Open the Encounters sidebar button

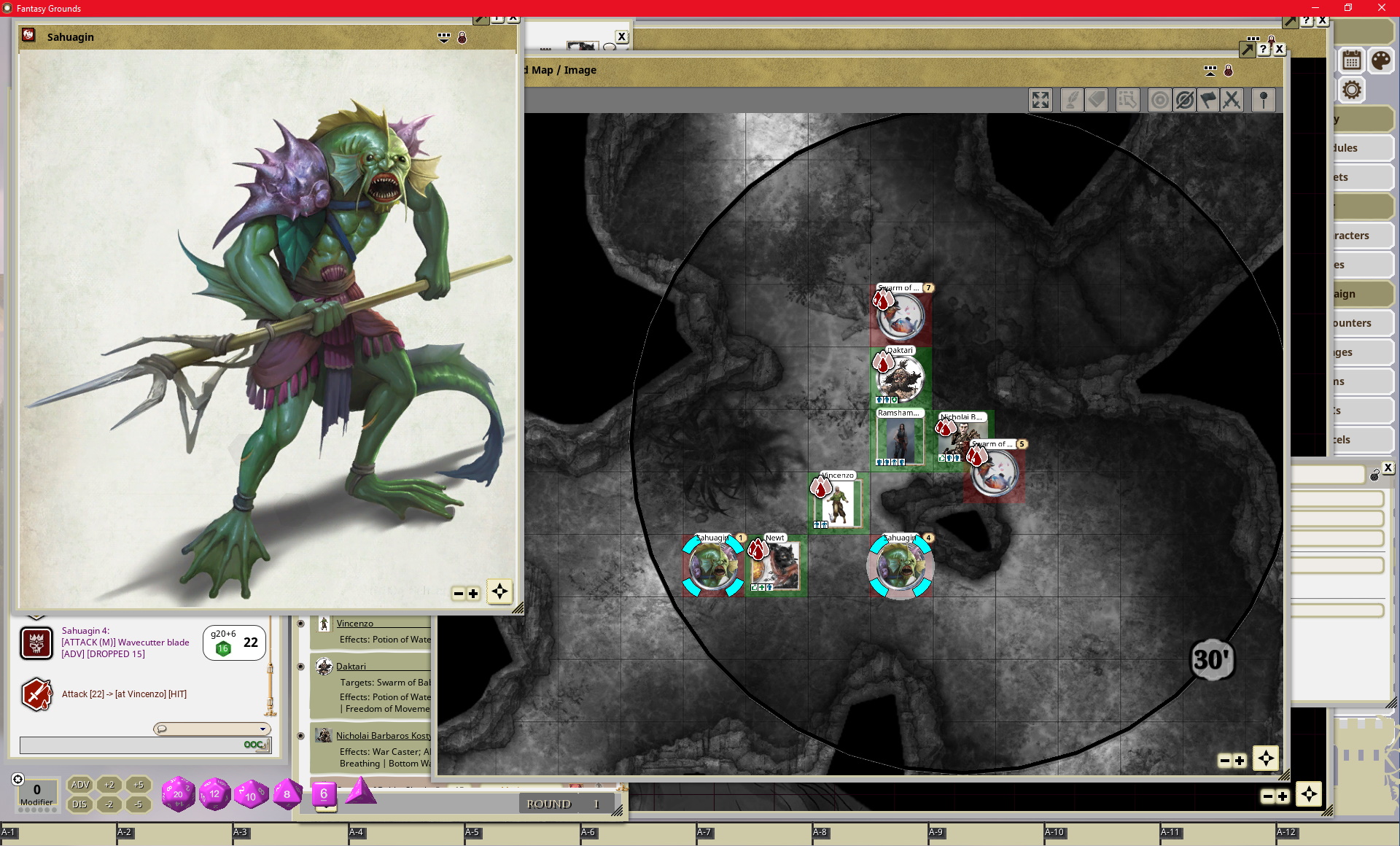1362,323
